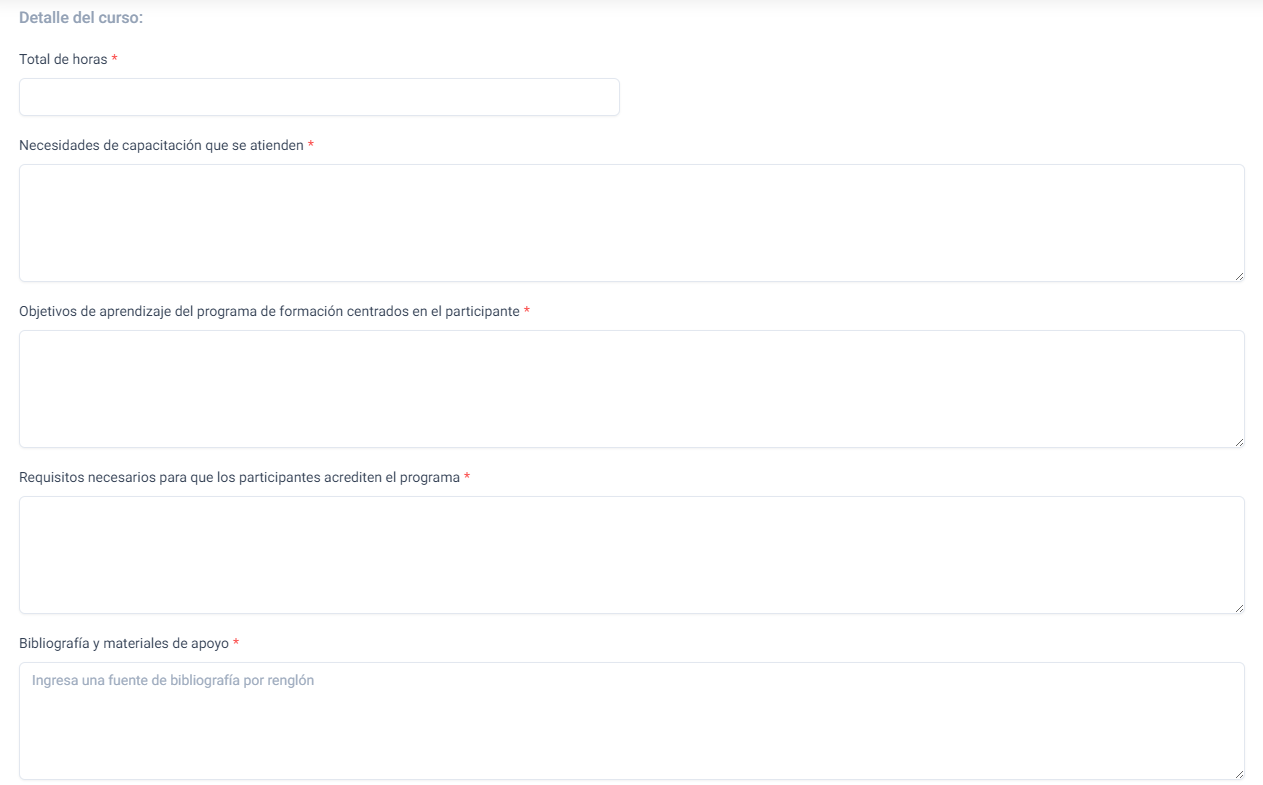Click required asterisk next to Necesidades label

(311, 146)
